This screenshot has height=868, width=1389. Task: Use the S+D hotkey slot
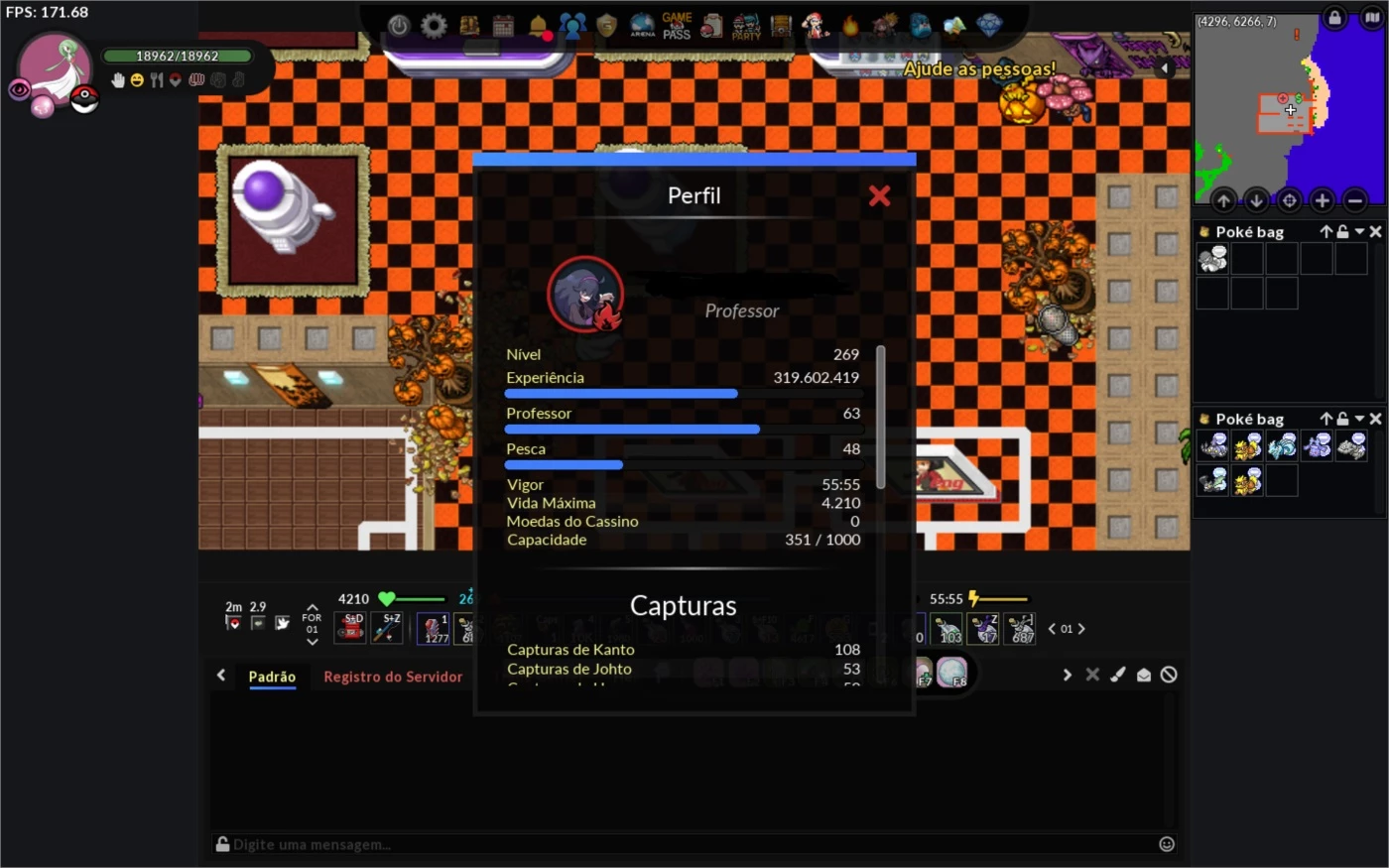pos(350,628)
